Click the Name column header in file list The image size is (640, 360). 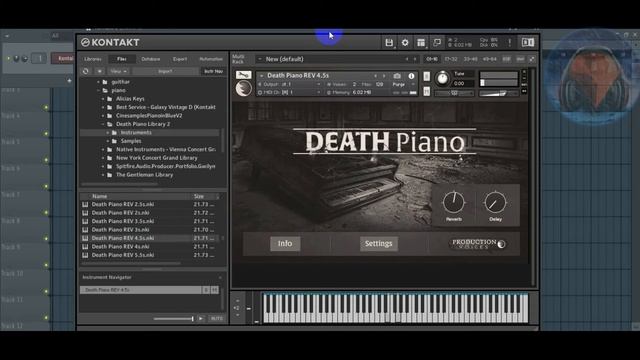point(100,196)
